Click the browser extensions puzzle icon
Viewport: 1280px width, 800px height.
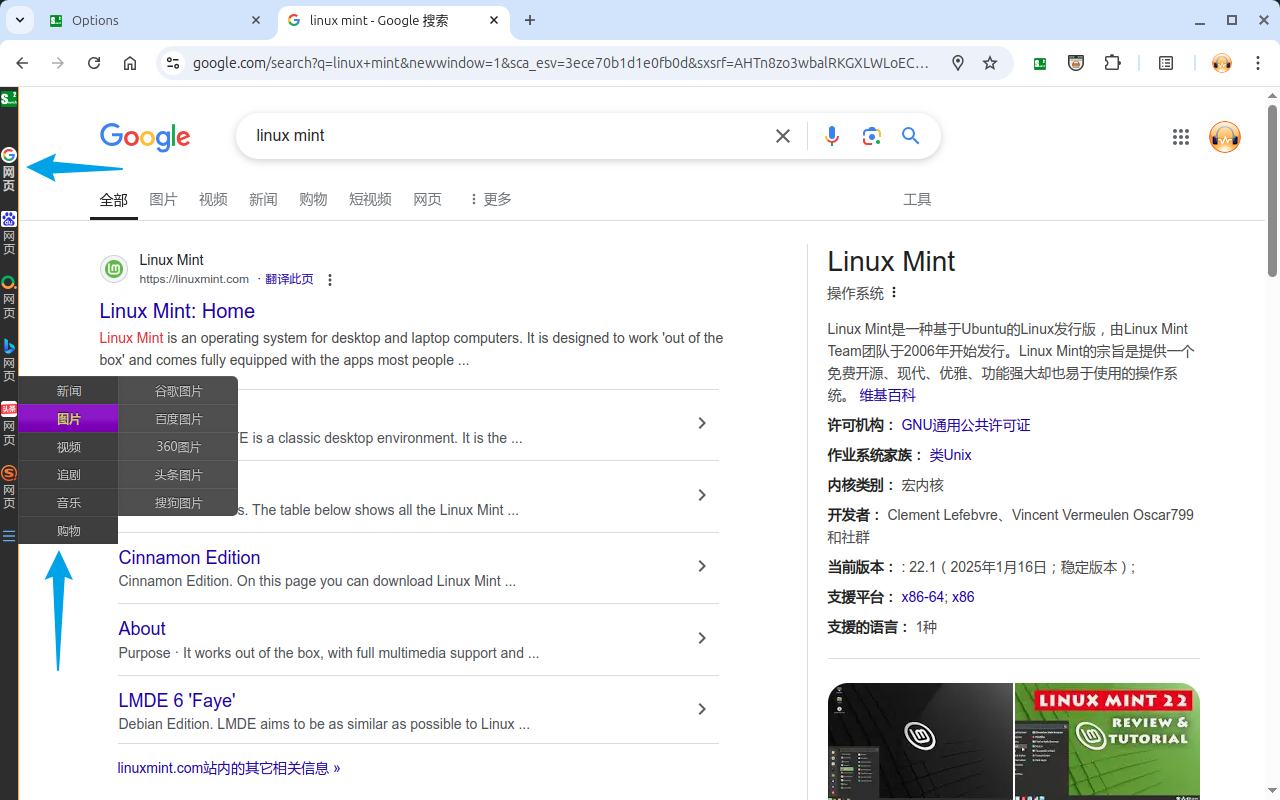point(1113,62)
